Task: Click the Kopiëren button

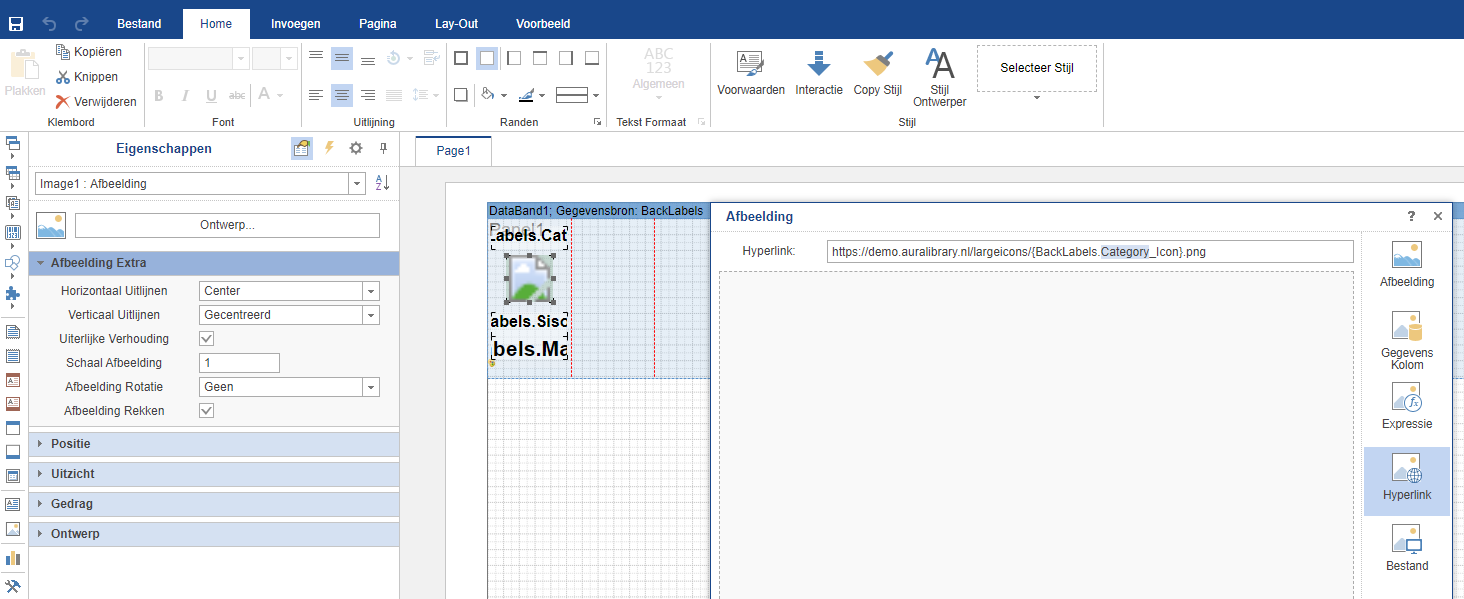Action: (x=89, y=51)
